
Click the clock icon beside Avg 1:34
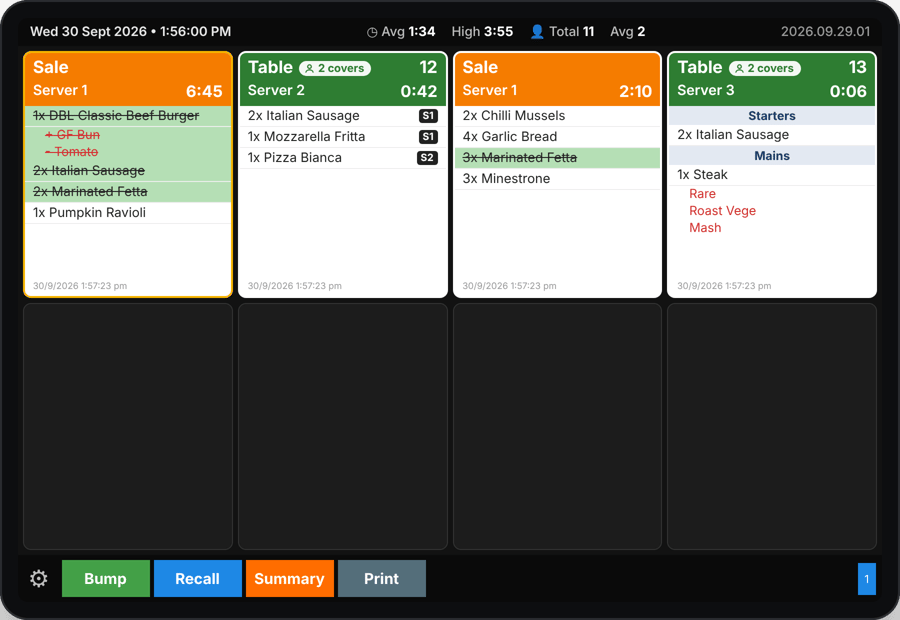point(372,32)
